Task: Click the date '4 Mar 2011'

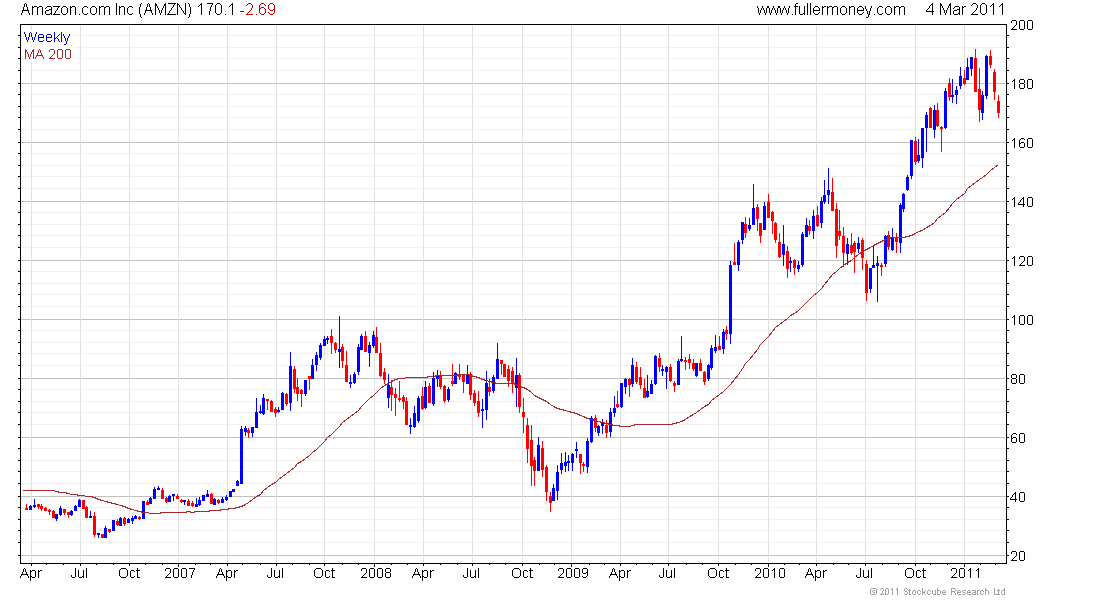Action: (x=965, y=10)
